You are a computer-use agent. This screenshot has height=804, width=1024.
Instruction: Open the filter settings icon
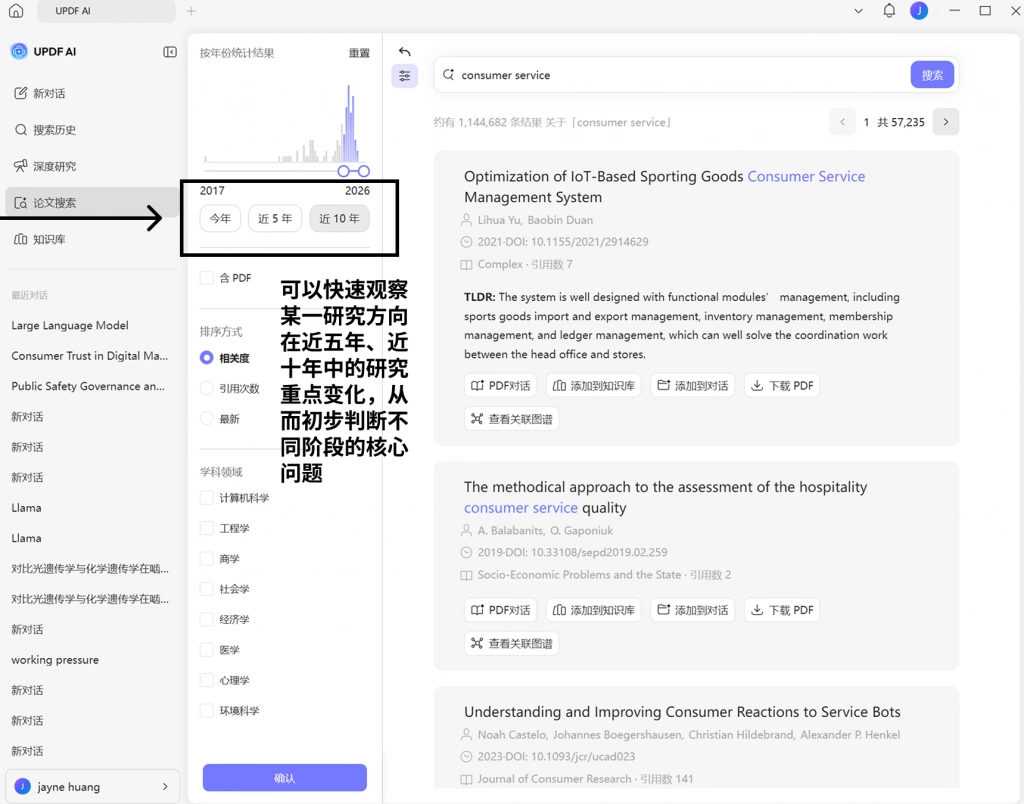tap(404, 76)
